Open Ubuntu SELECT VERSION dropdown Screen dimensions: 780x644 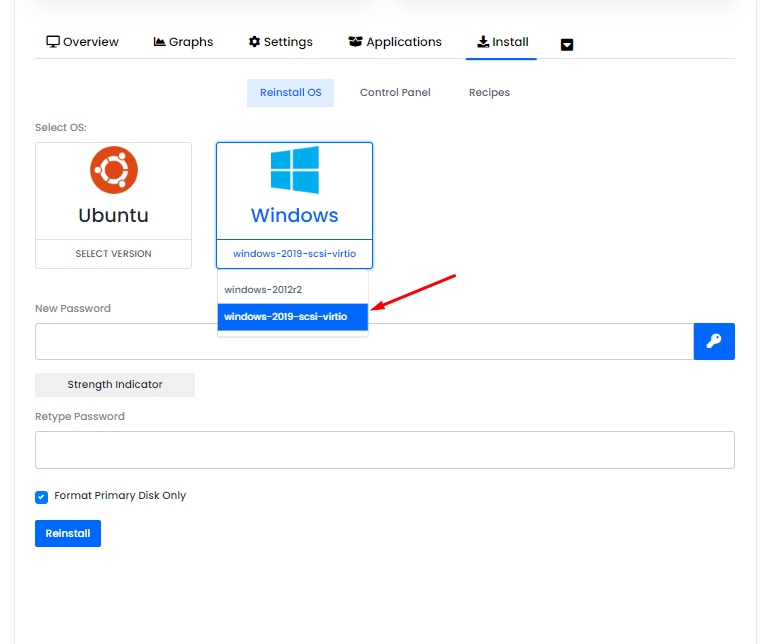(x=113, y=254)
